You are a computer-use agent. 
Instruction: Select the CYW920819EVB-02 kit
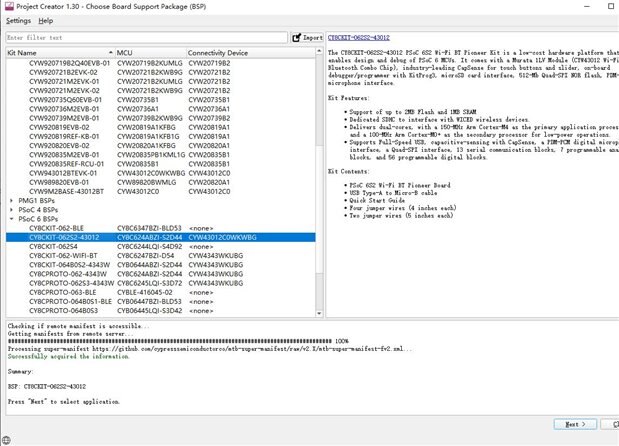(x=59, y=127)
